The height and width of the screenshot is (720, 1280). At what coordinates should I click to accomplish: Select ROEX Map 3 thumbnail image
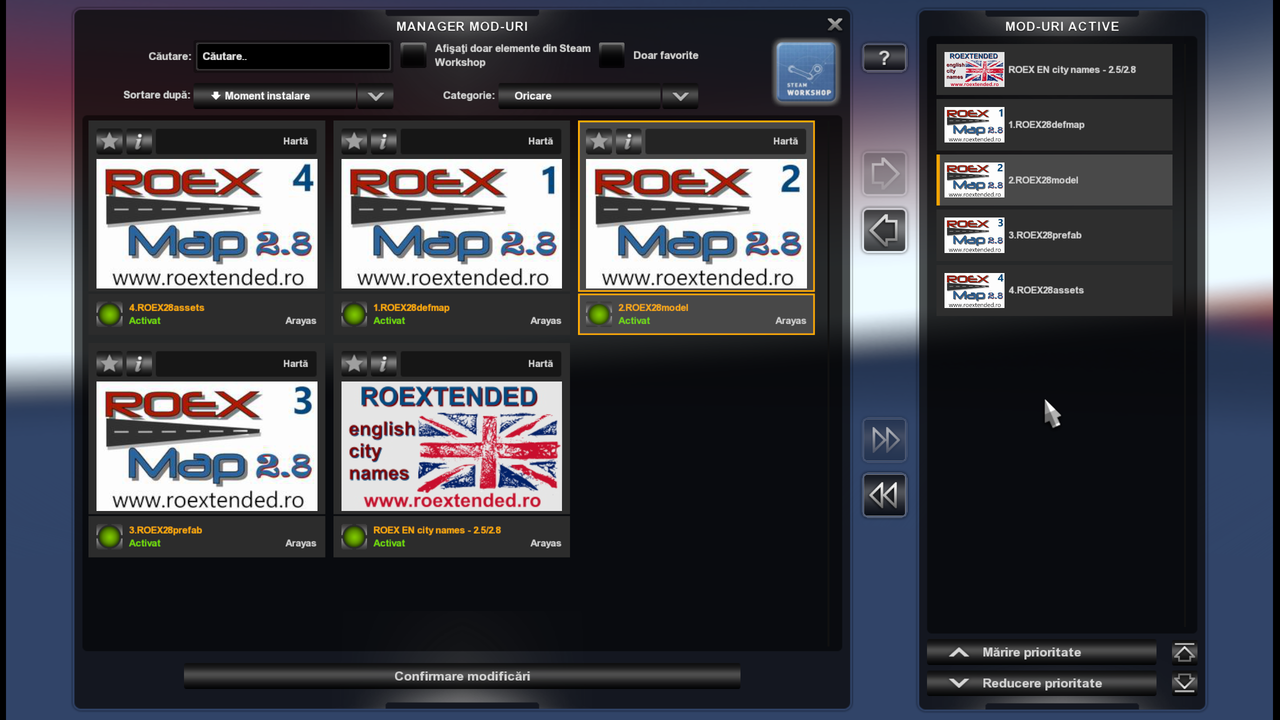pyautogui.click(x=207, y=446)
